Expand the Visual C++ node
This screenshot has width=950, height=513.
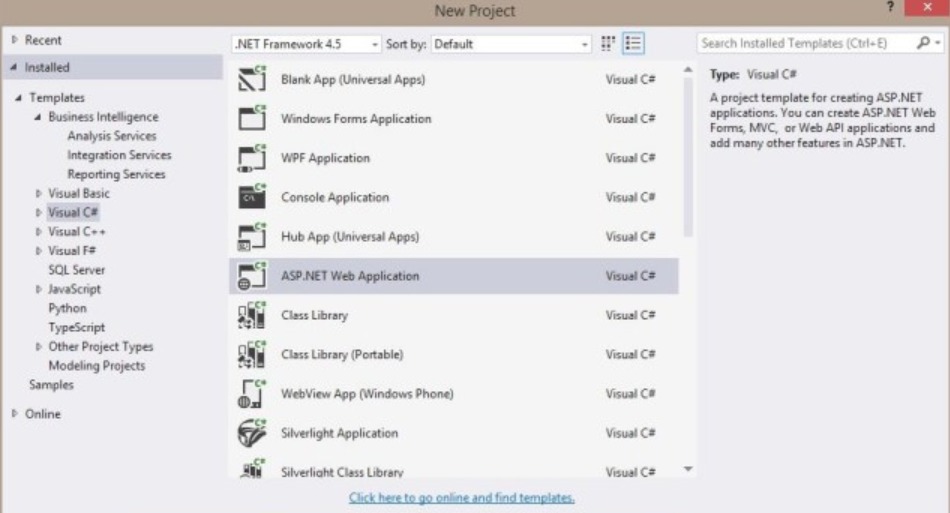click(38, 232)
